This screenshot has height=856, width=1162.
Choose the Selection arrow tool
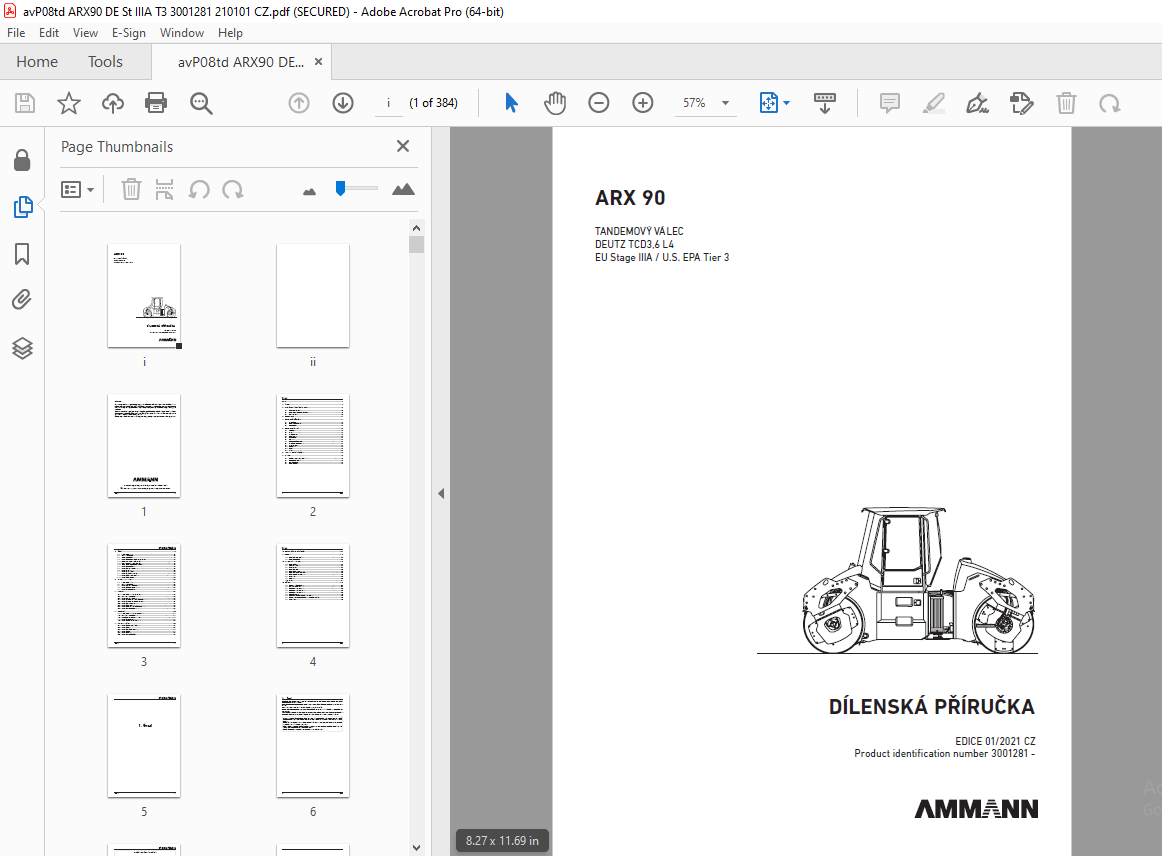coord(511,103)
